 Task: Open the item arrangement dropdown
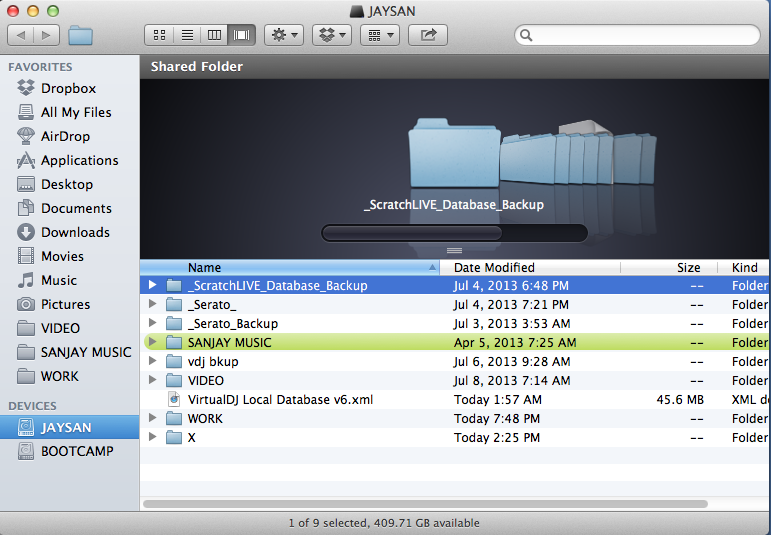coord(379,35)
